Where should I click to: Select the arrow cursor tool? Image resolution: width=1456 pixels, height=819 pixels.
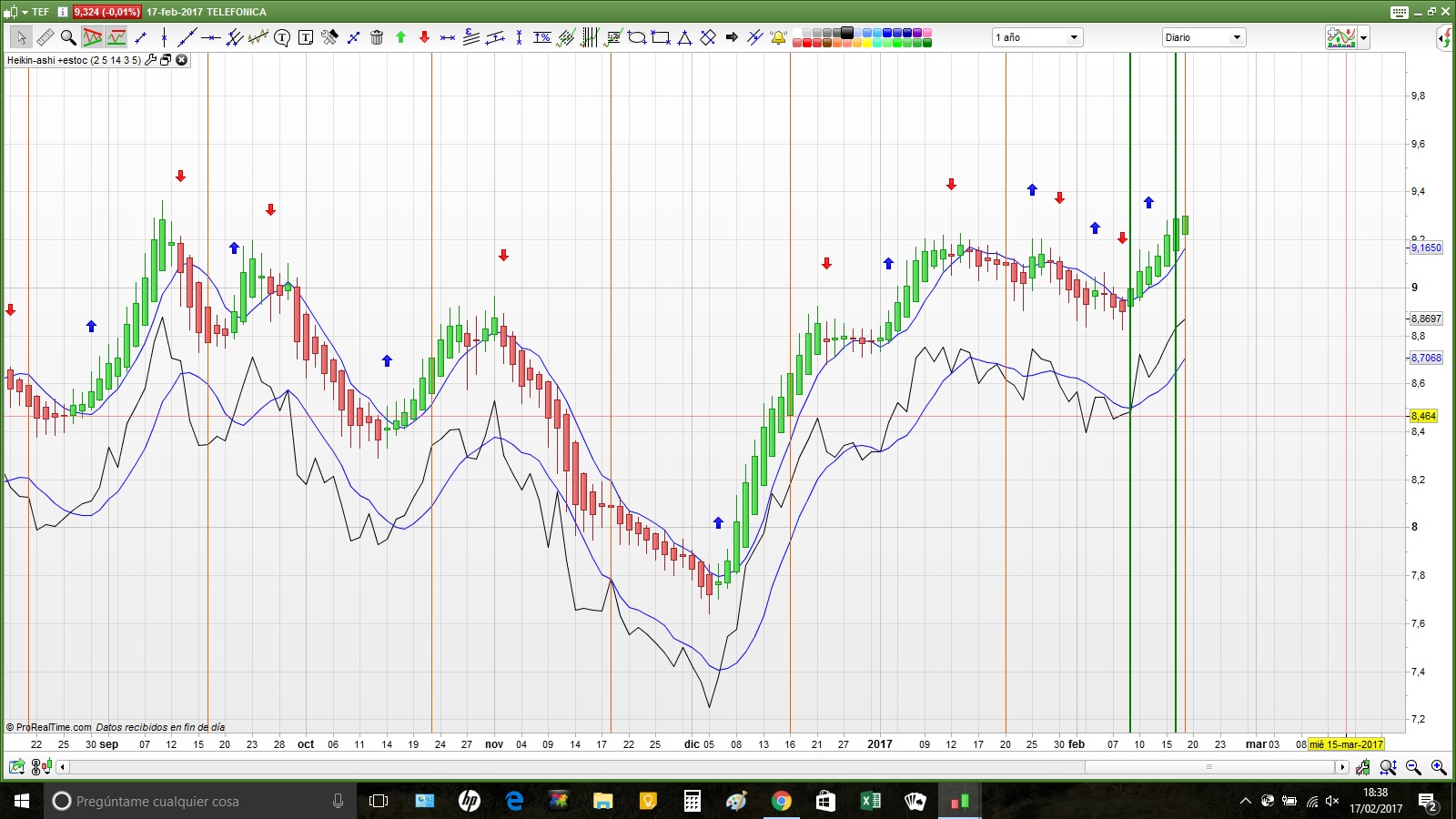tap(21, 37)
